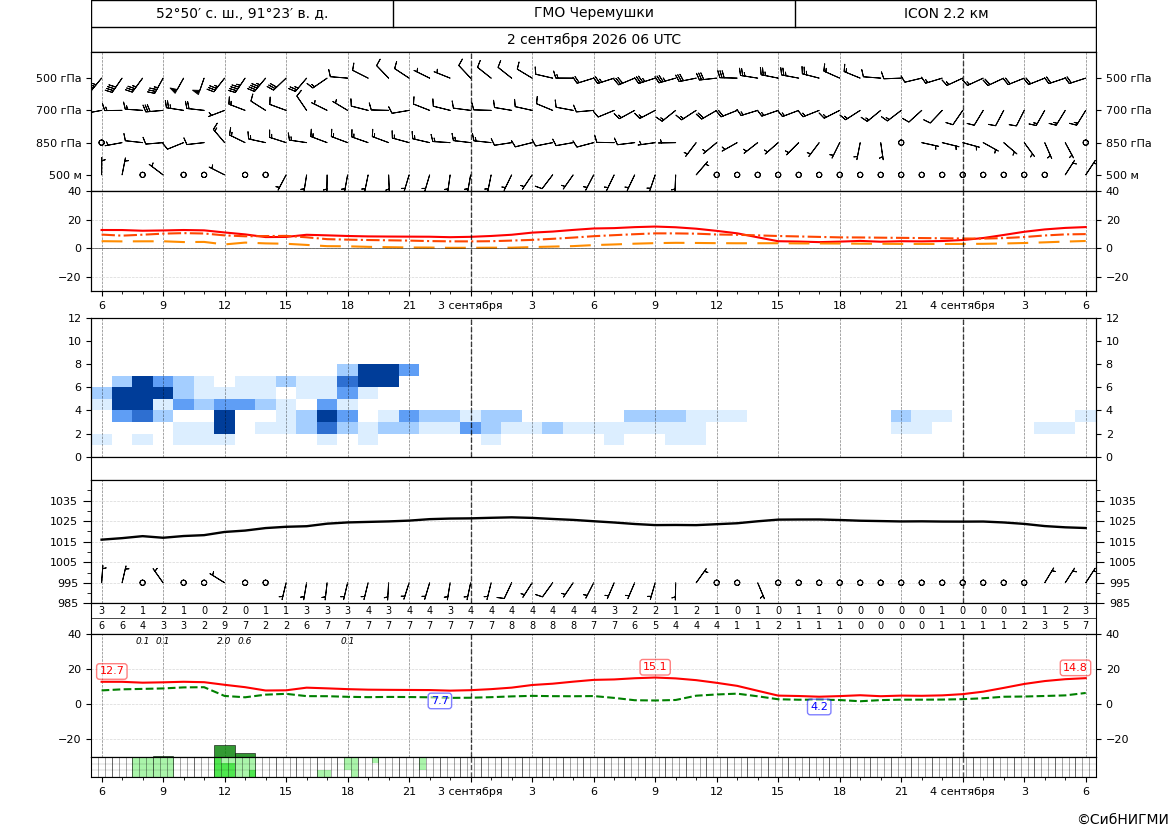The height and width of the screenshot is (827, 1169).
Task: Click the 500 гПа level label at left
Action: click(x=58, y=78)
